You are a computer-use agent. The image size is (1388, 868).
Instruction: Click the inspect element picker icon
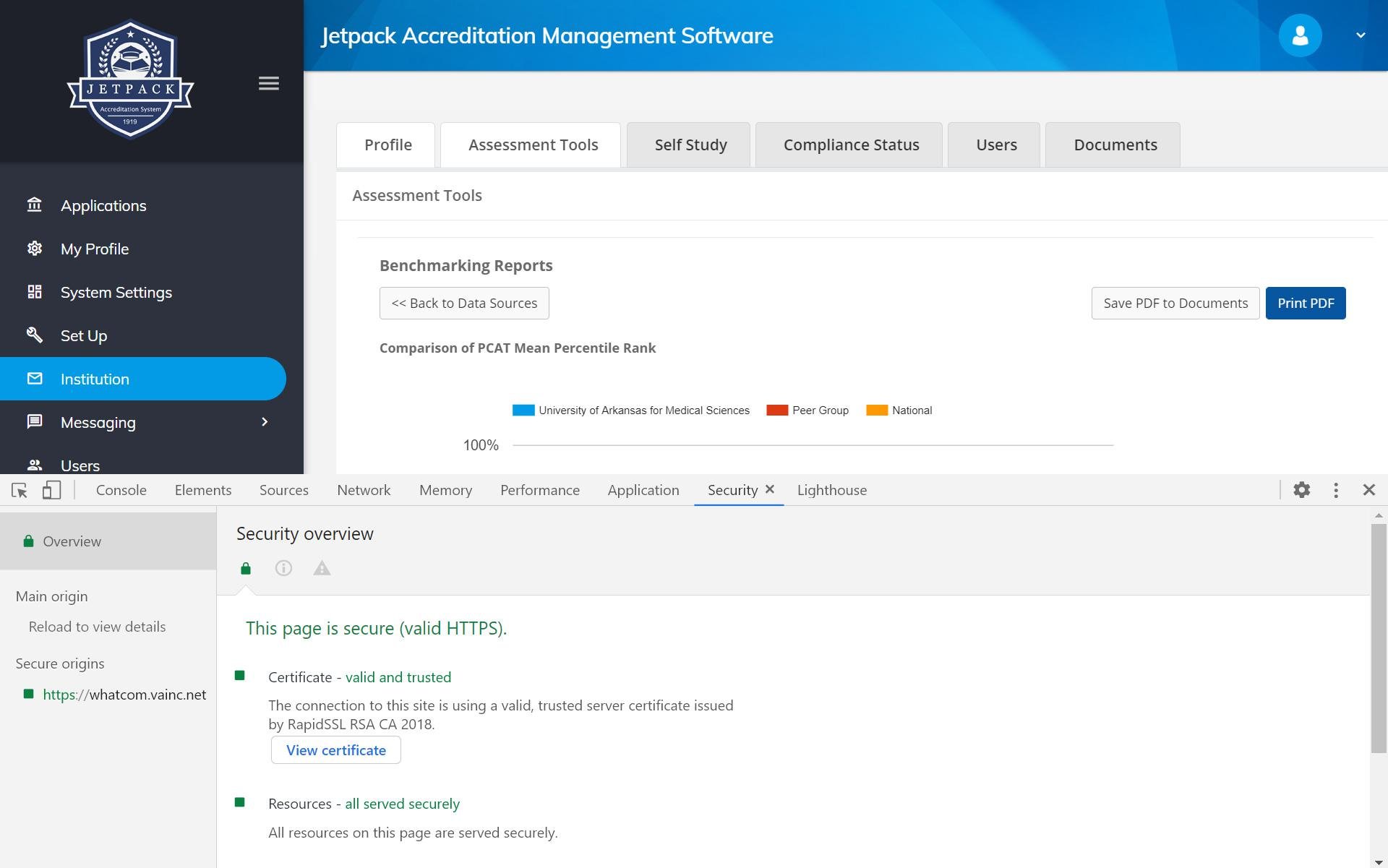(20, 490)
